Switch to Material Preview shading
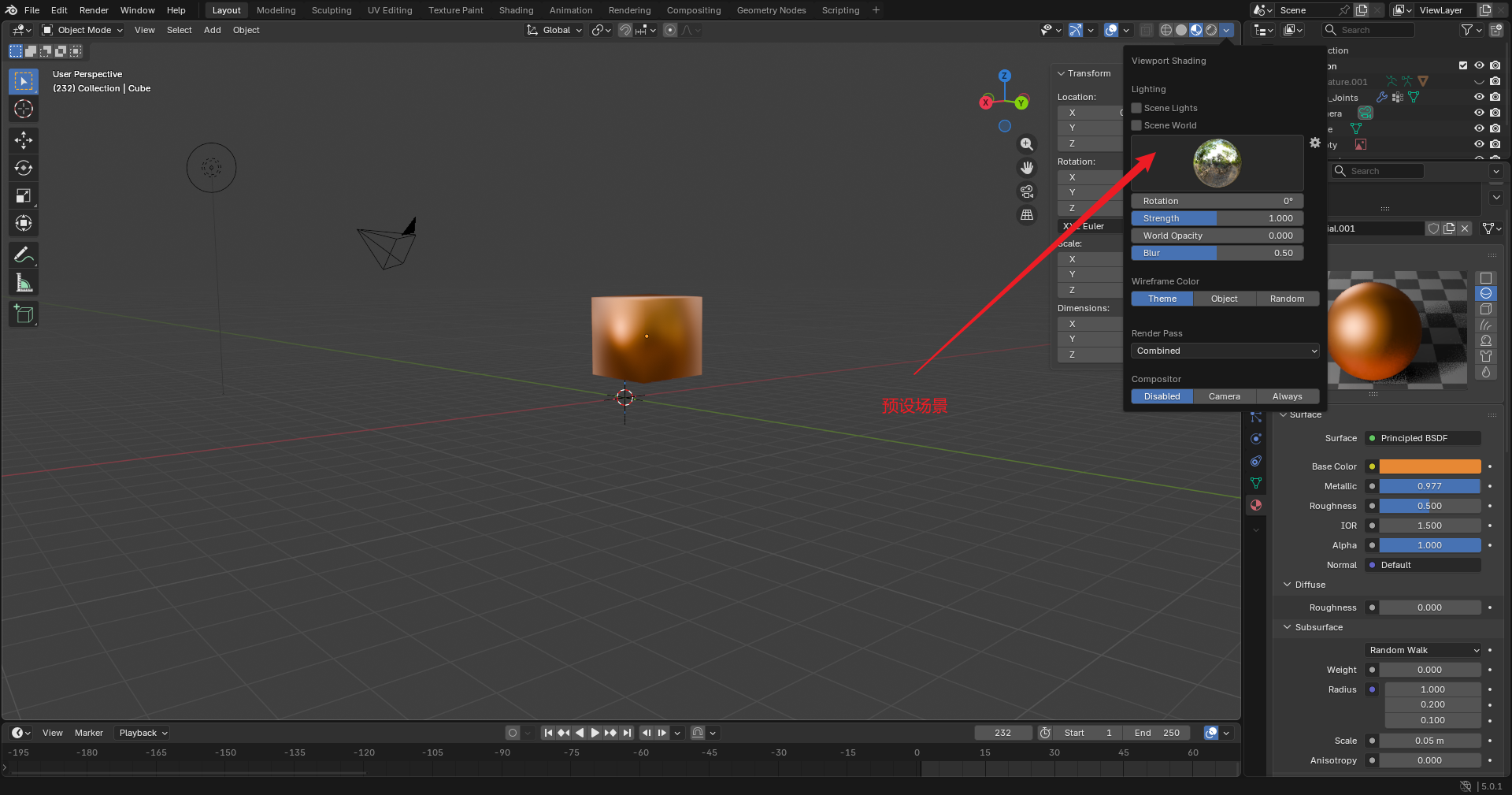Screen dimensions: 1512x795 tap(1196, 30)
